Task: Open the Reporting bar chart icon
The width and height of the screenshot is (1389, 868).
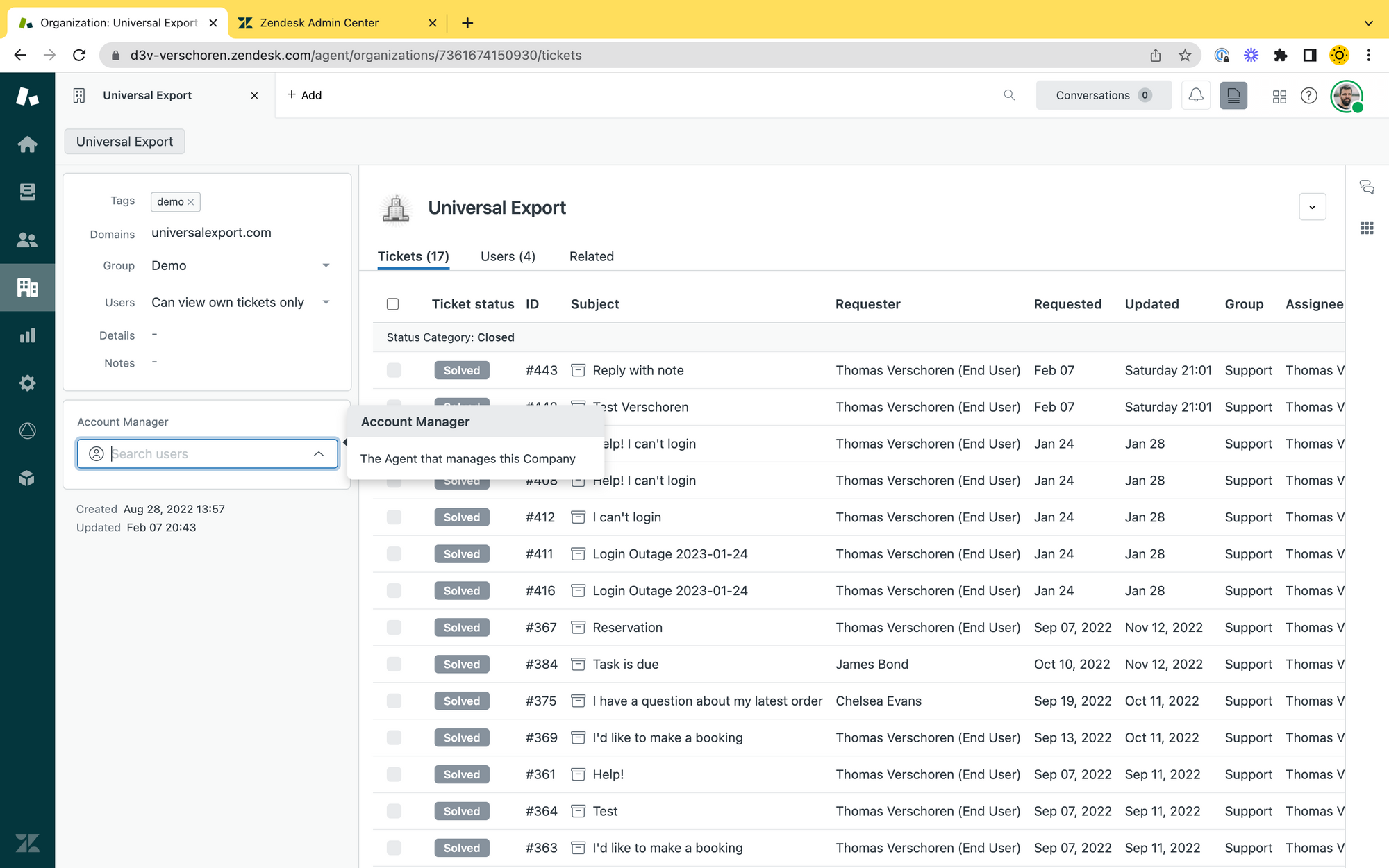Action: [x=27, y=335]
